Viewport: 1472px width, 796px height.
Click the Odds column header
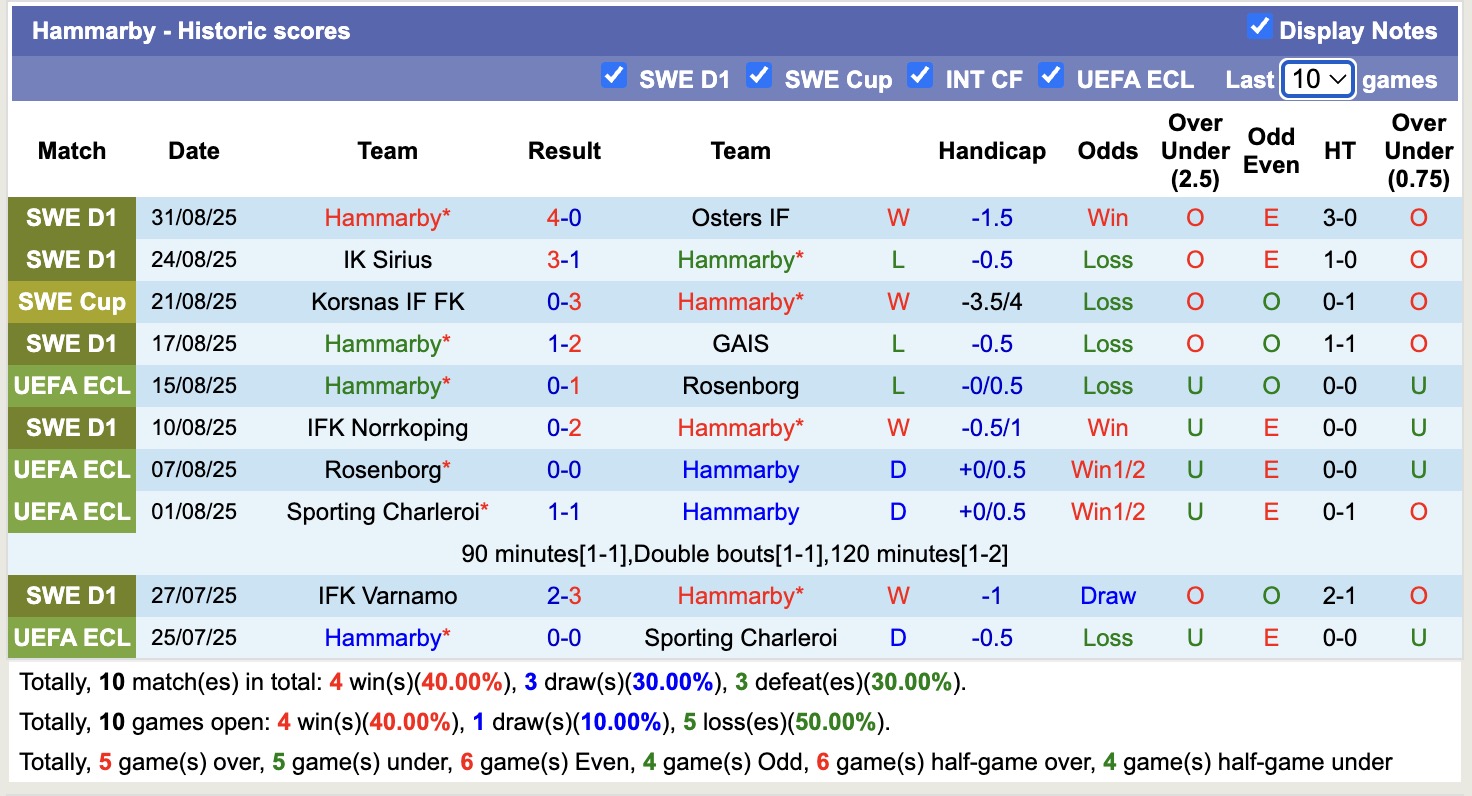point(1107,151)
